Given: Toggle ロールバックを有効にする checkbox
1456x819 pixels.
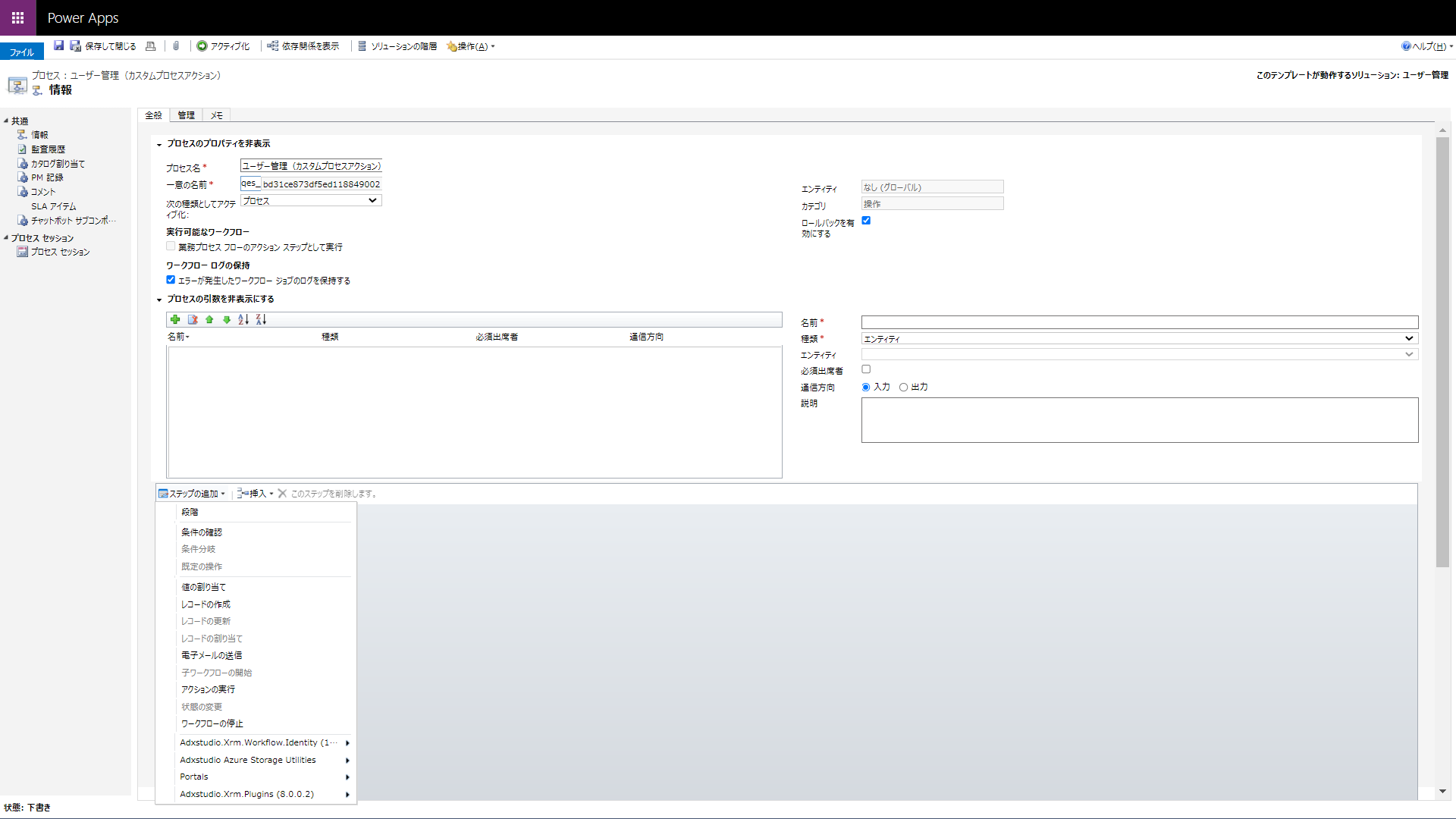Looking at the screenshot, I should 866,221.
